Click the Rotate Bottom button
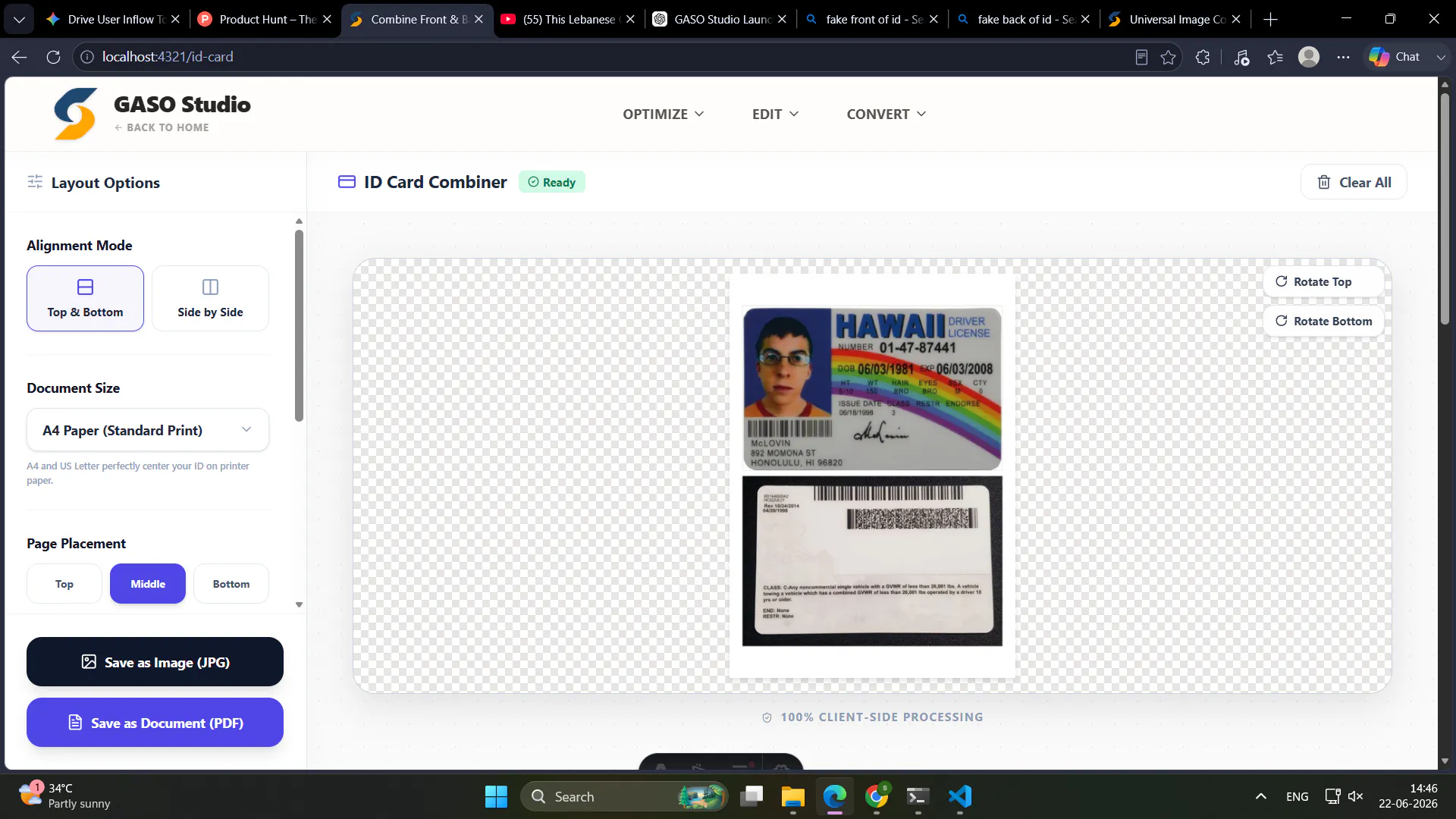Viewport: 1456px width, 819px height. tap(1323, 321)
